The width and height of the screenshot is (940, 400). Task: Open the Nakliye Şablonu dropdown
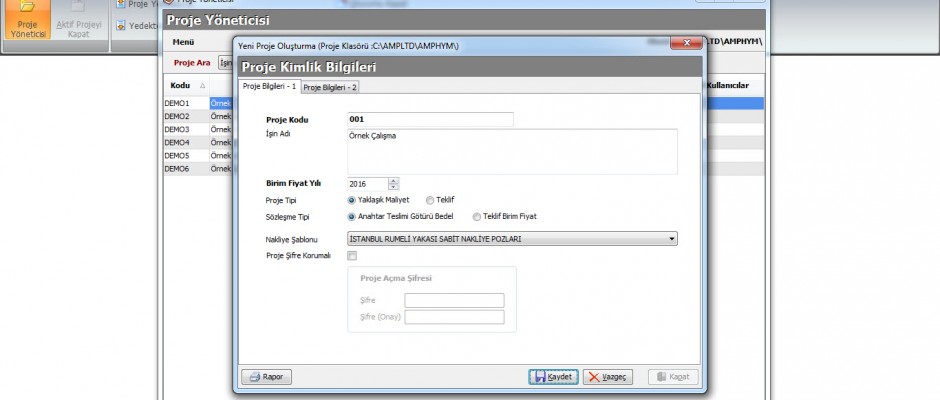tap(672, 239)
